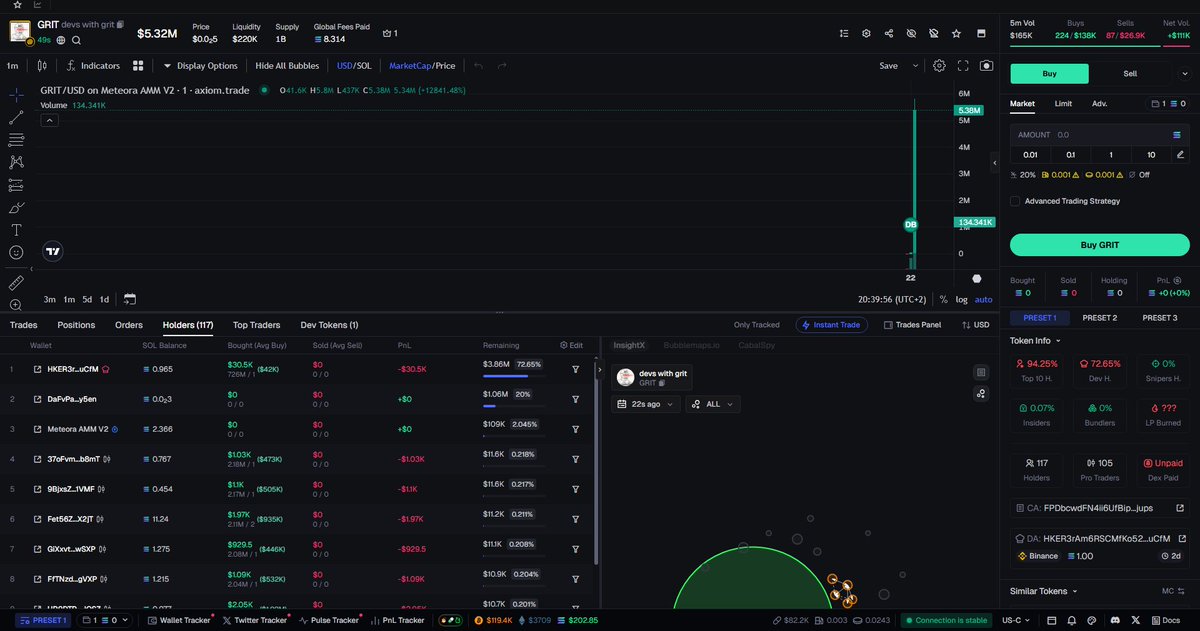Switch to the Trades tab
This screenshot has width=1200, height=631.
pyautogui.click(x=24, y=325)
